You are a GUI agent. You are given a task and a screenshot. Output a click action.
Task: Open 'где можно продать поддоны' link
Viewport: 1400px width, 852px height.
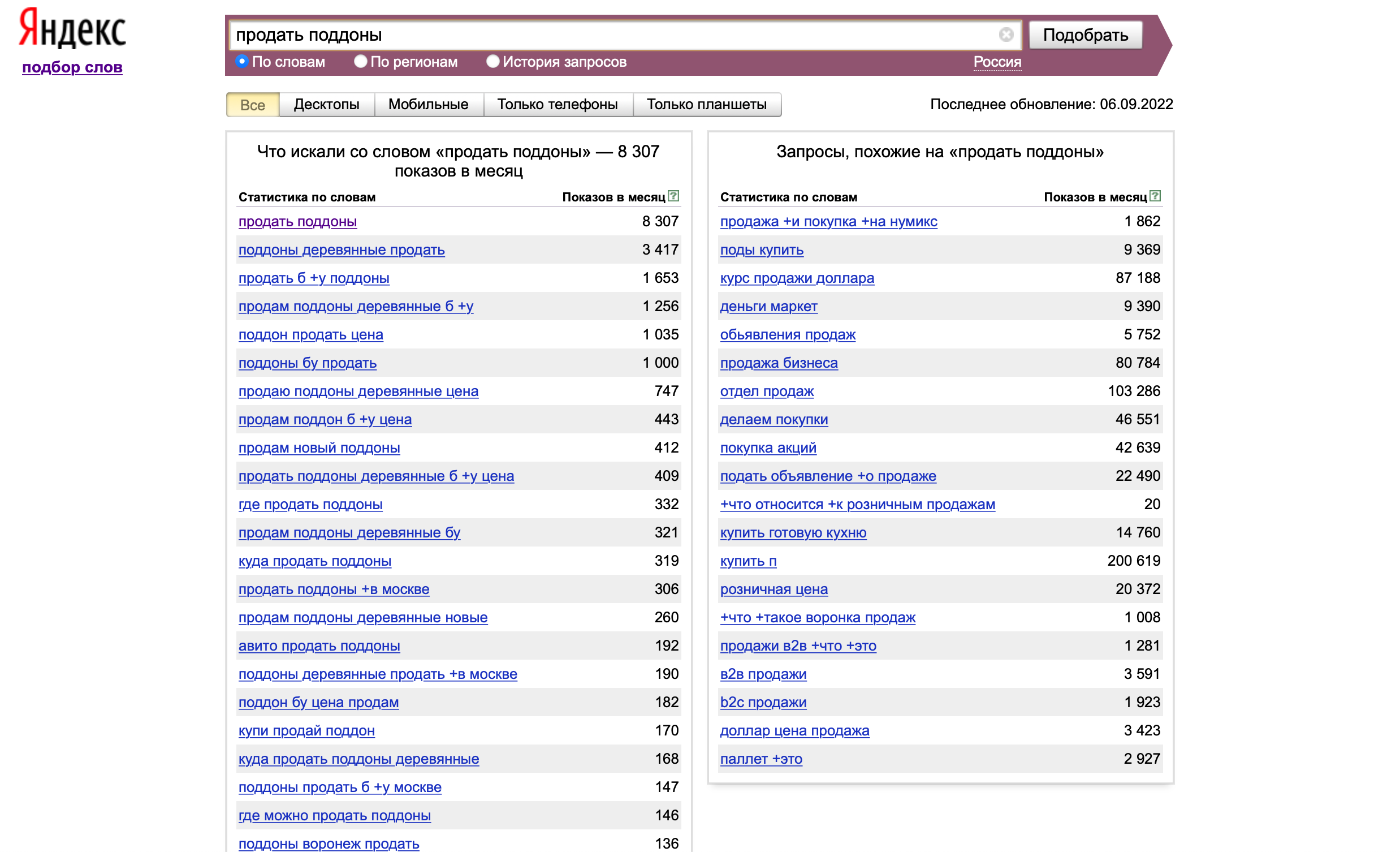pos(335,816)
